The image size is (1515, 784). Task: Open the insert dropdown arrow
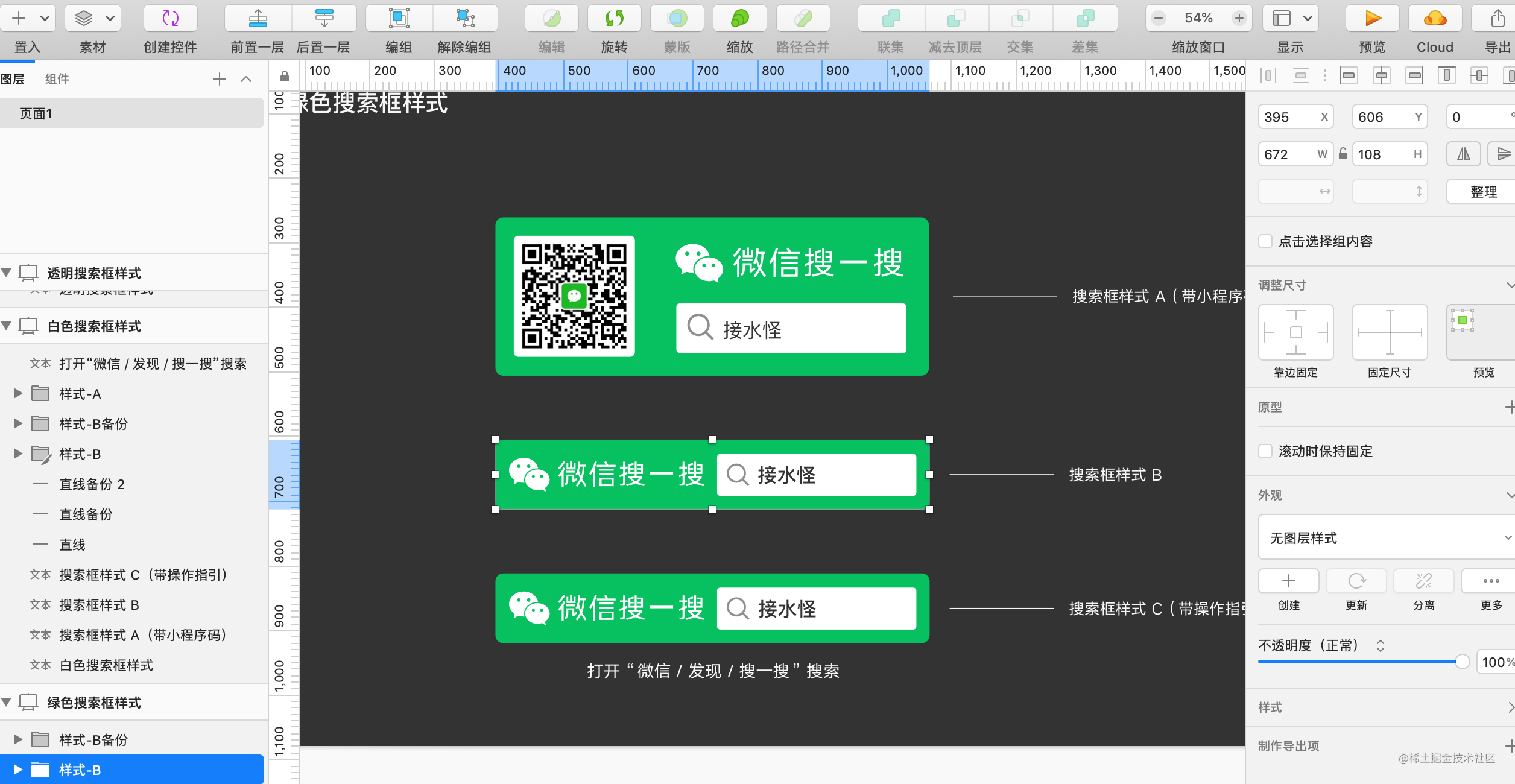coord(45,18)
